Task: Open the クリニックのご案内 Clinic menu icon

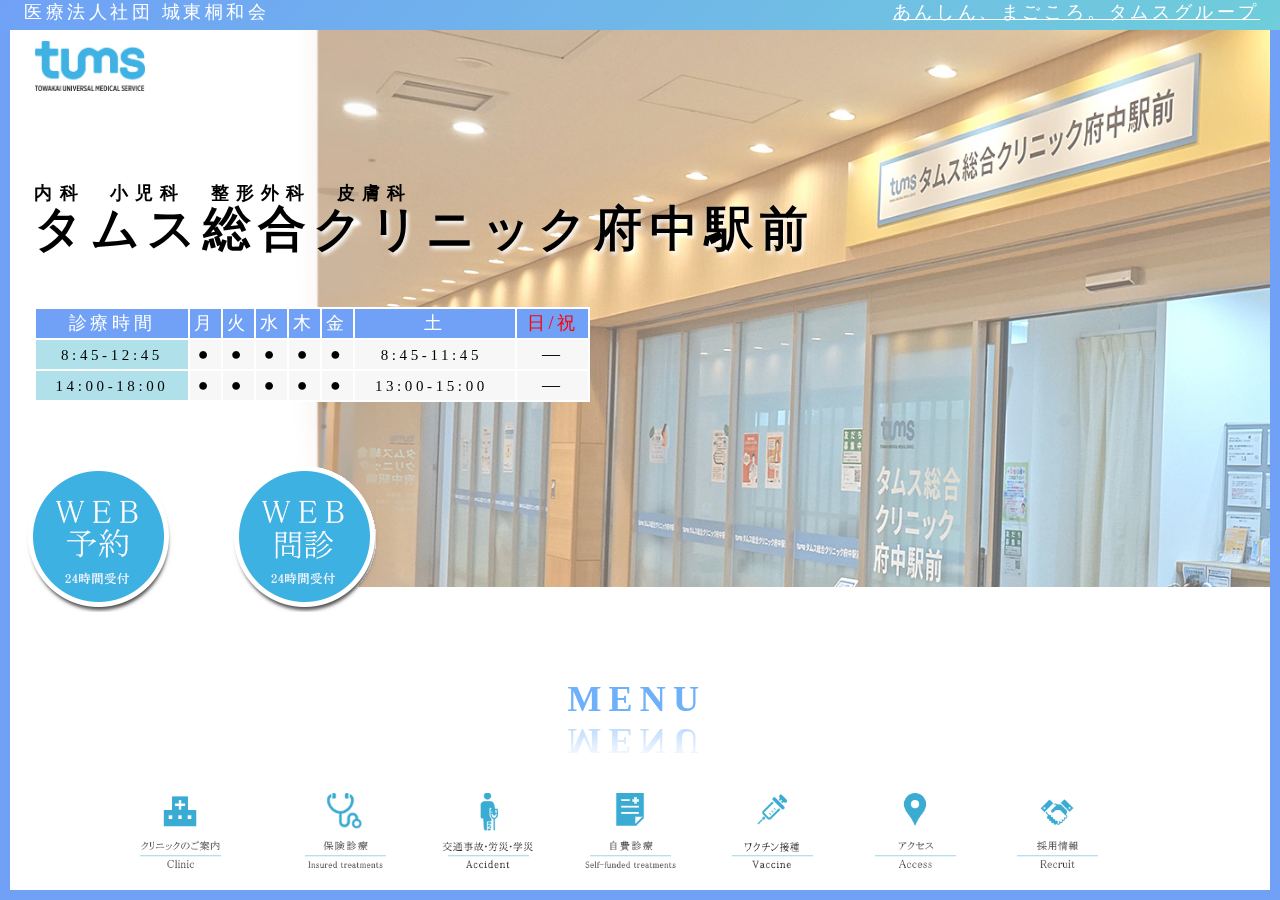Action: [180, 831]
